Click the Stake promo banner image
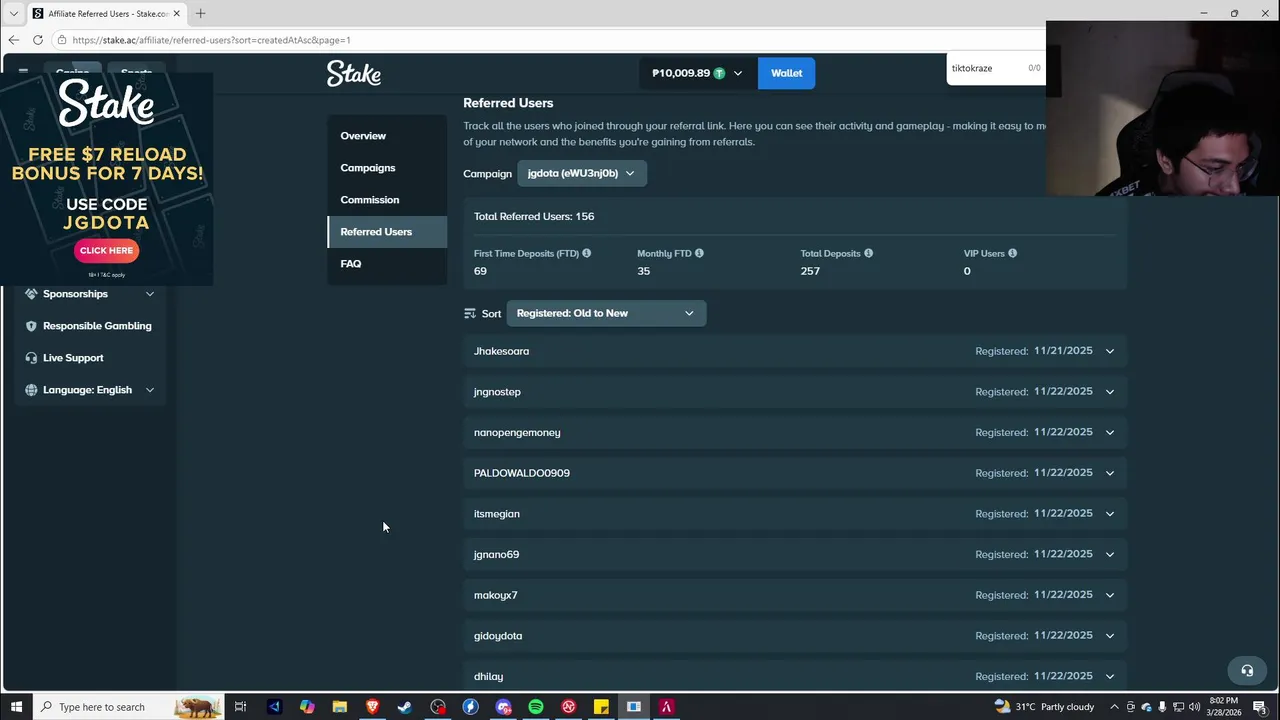The height and width of the screenshot is (720, 1280). [x=106, y=178]
